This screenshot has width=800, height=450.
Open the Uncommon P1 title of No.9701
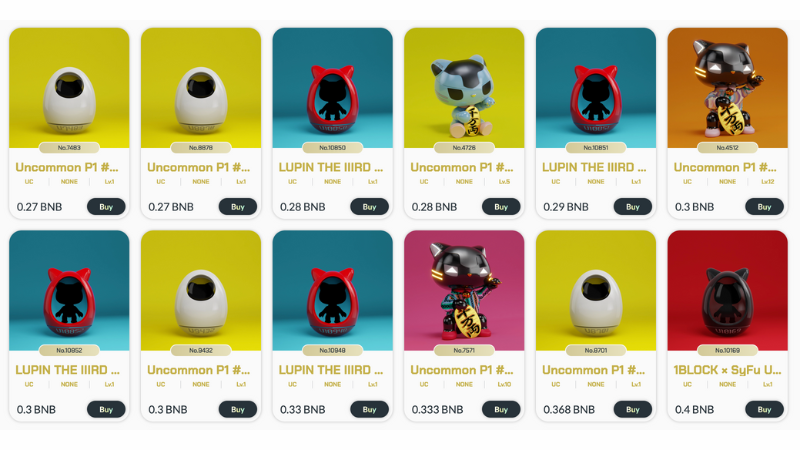click(593, 370)
